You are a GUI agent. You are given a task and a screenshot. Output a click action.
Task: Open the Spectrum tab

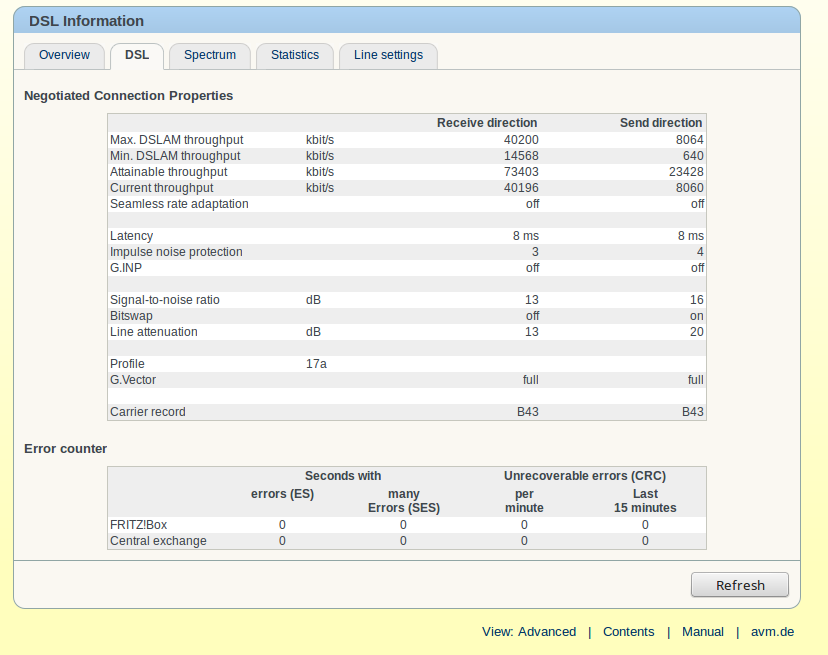(x=210, y=56)
